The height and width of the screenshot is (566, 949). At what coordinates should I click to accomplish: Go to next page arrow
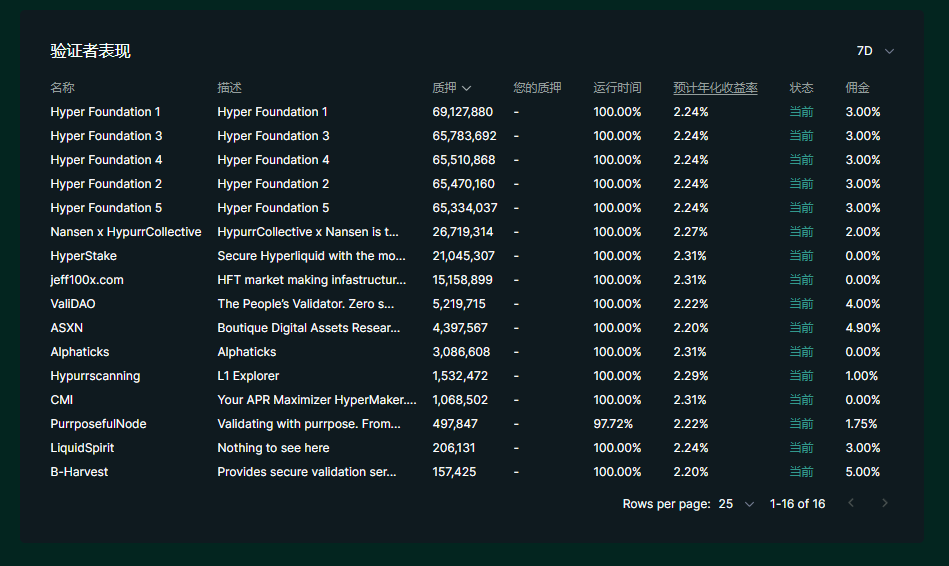tap(884, 503)
